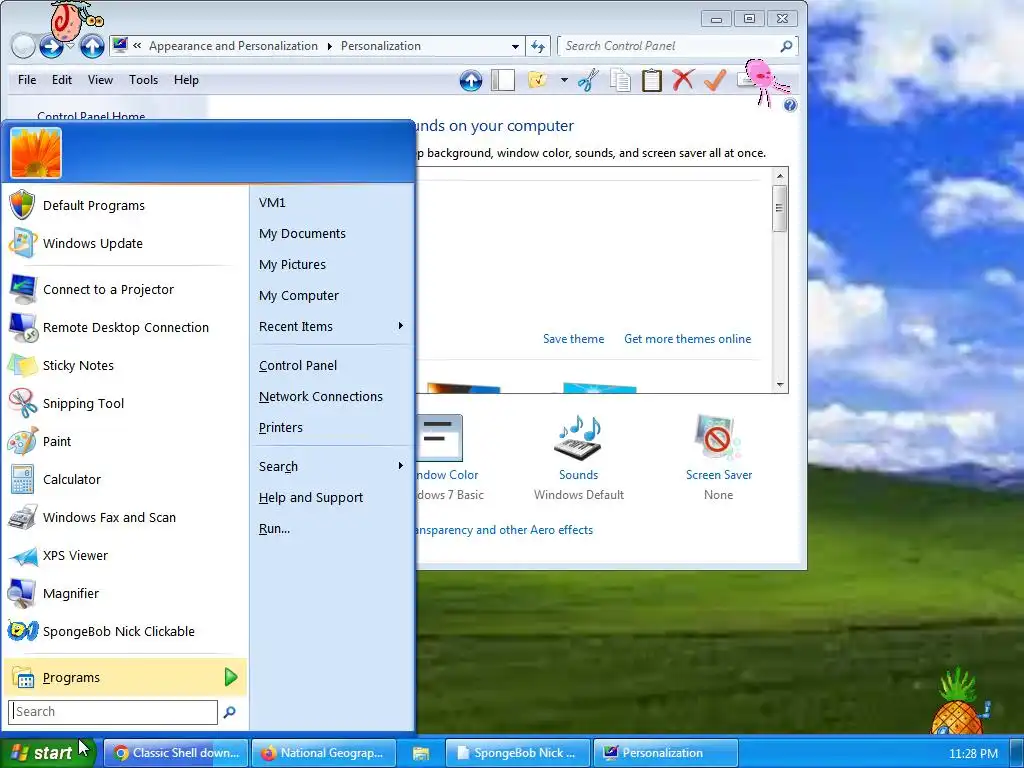Launch Calculator

coord(124,479)
